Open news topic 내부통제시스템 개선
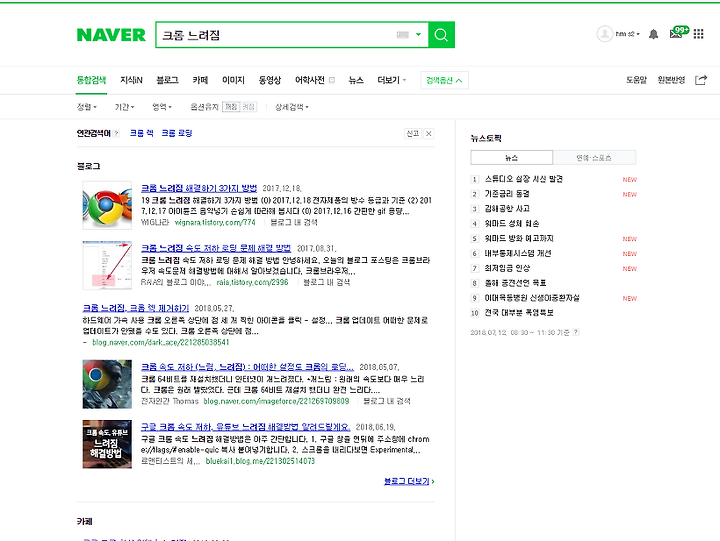The height and width of the screenshot is (541, 720). pyautogui.click(x=518, y=253)
